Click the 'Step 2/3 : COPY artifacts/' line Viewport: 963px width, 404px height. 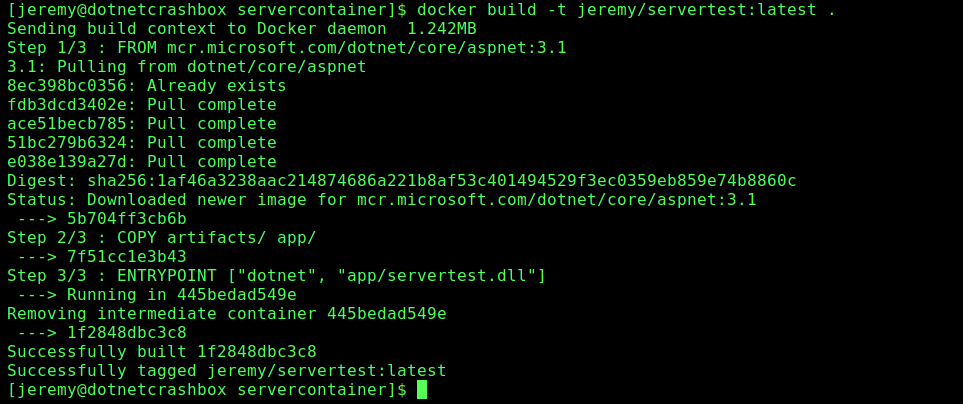point(161,238)
